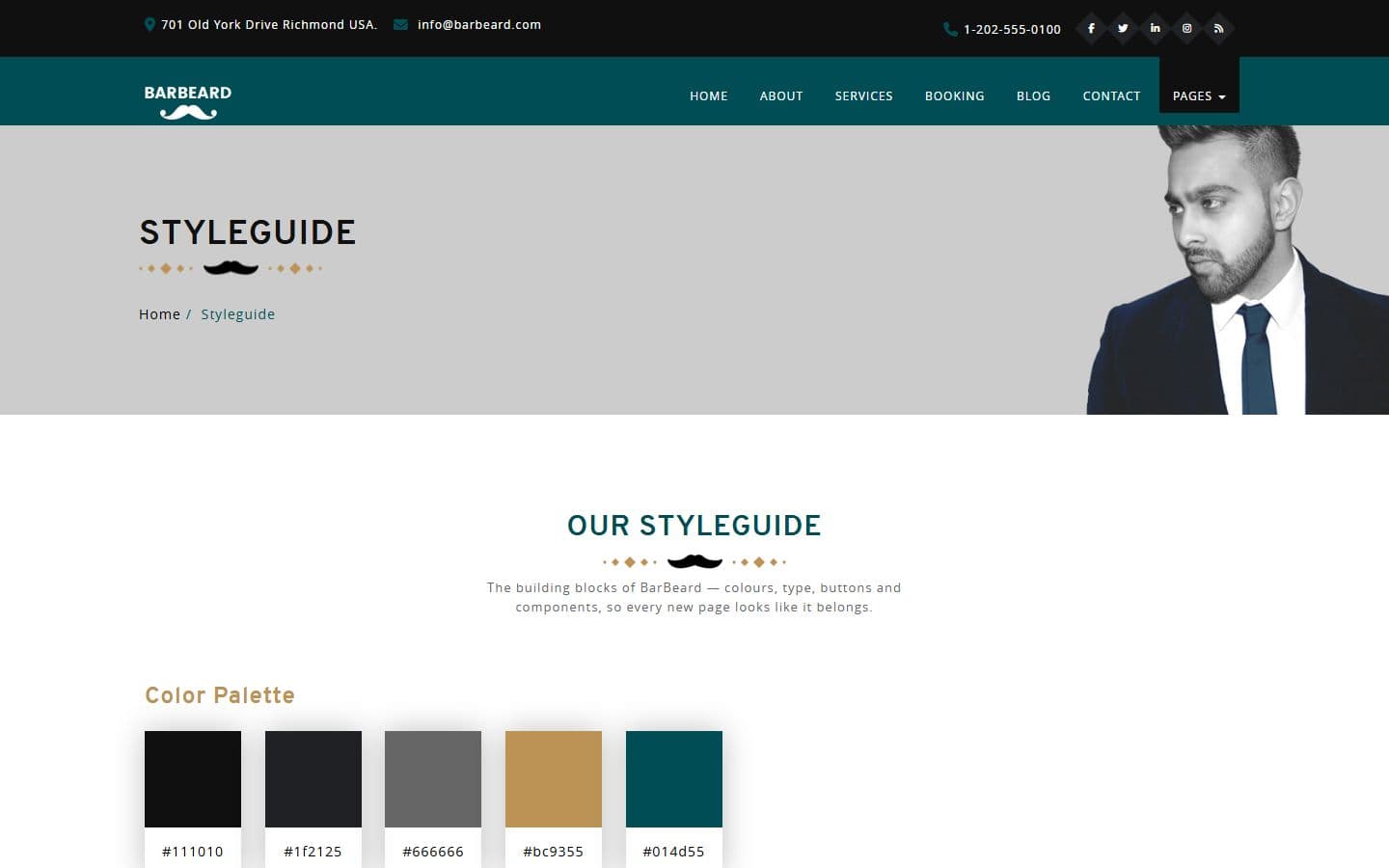Open the Booking nav item
Viewport: 1389px width, 868px height.
(955, 95)
